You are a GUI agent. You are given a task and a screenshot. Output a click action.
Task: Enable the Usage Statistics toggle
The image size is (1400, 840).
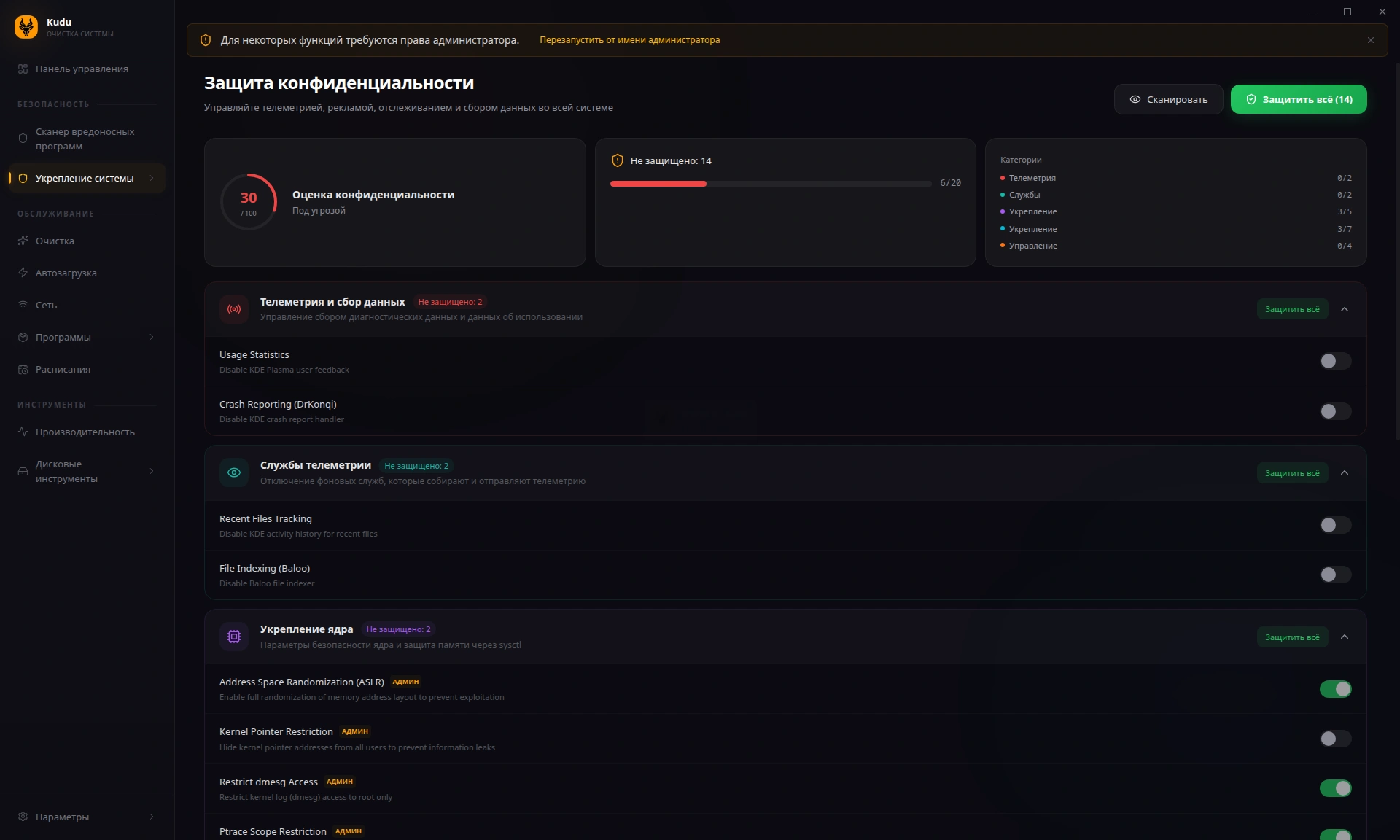[x=1335, y=361]
